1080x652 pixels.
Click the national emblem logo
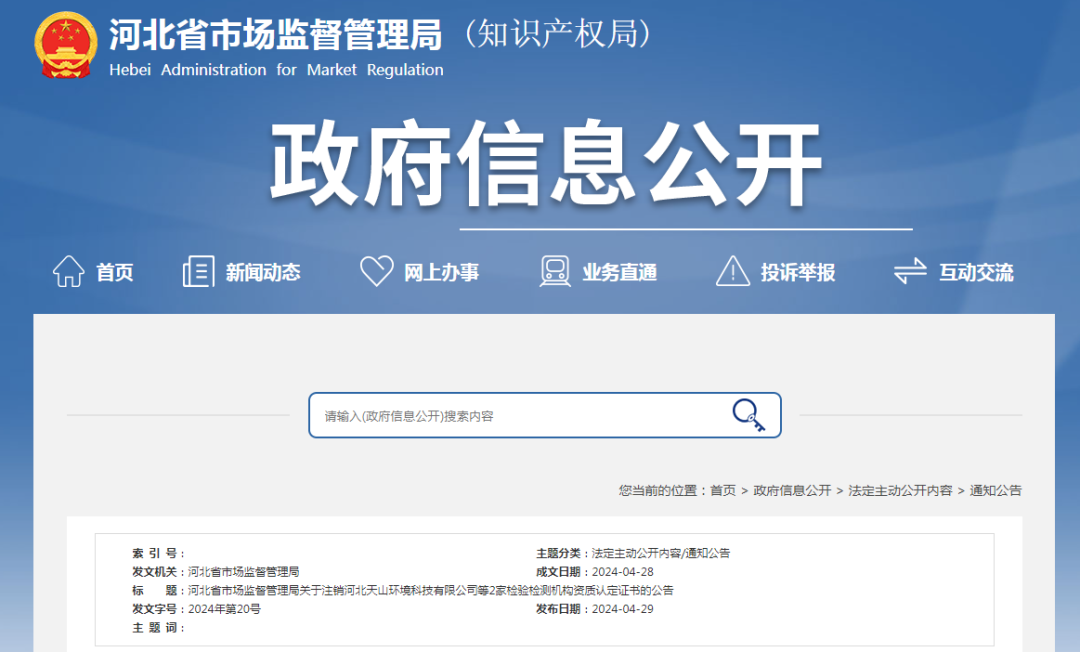64,44
